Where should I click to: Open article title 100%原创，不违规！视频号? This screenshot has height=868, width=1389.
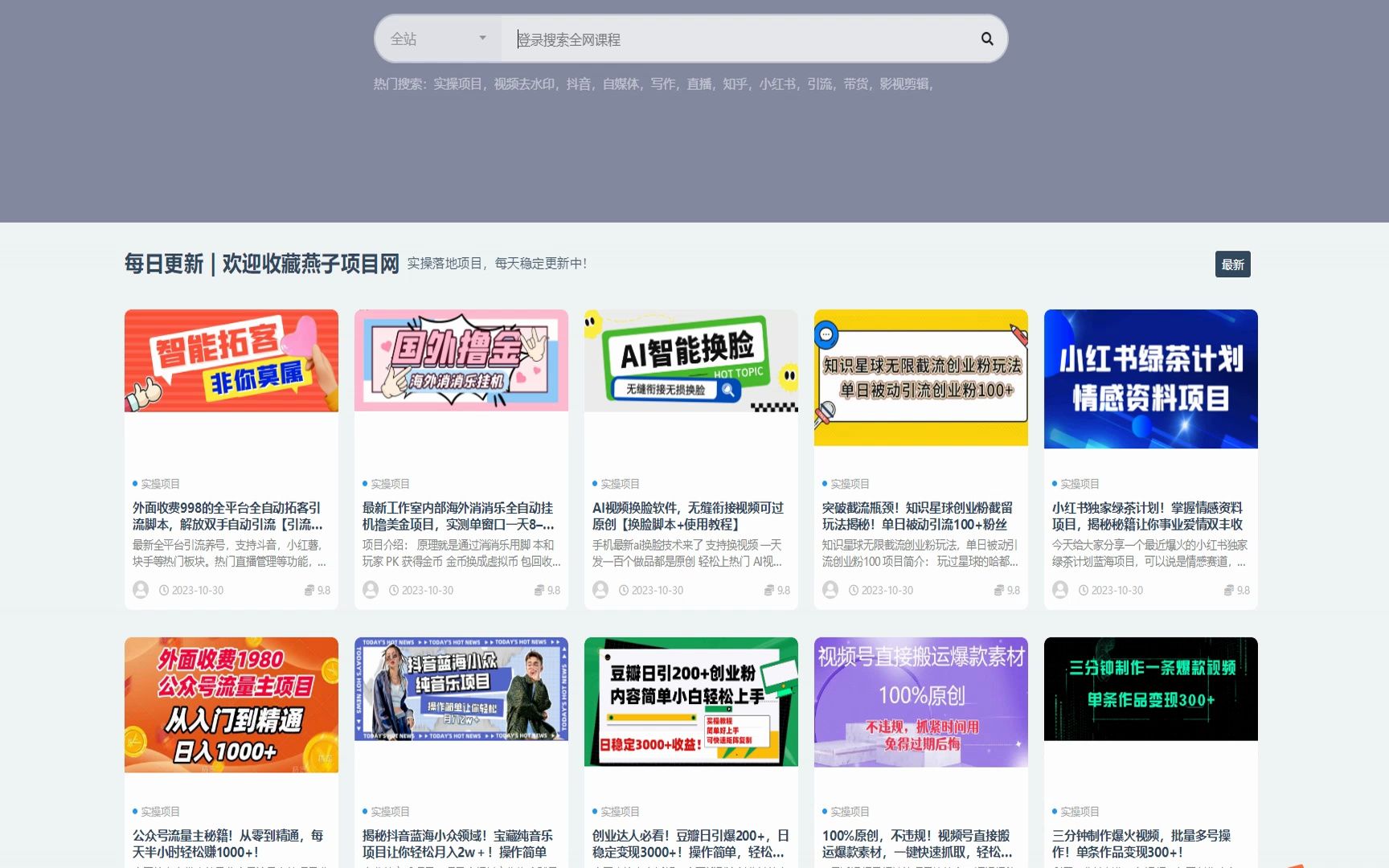pyautogui.click(x=917, y=844)
